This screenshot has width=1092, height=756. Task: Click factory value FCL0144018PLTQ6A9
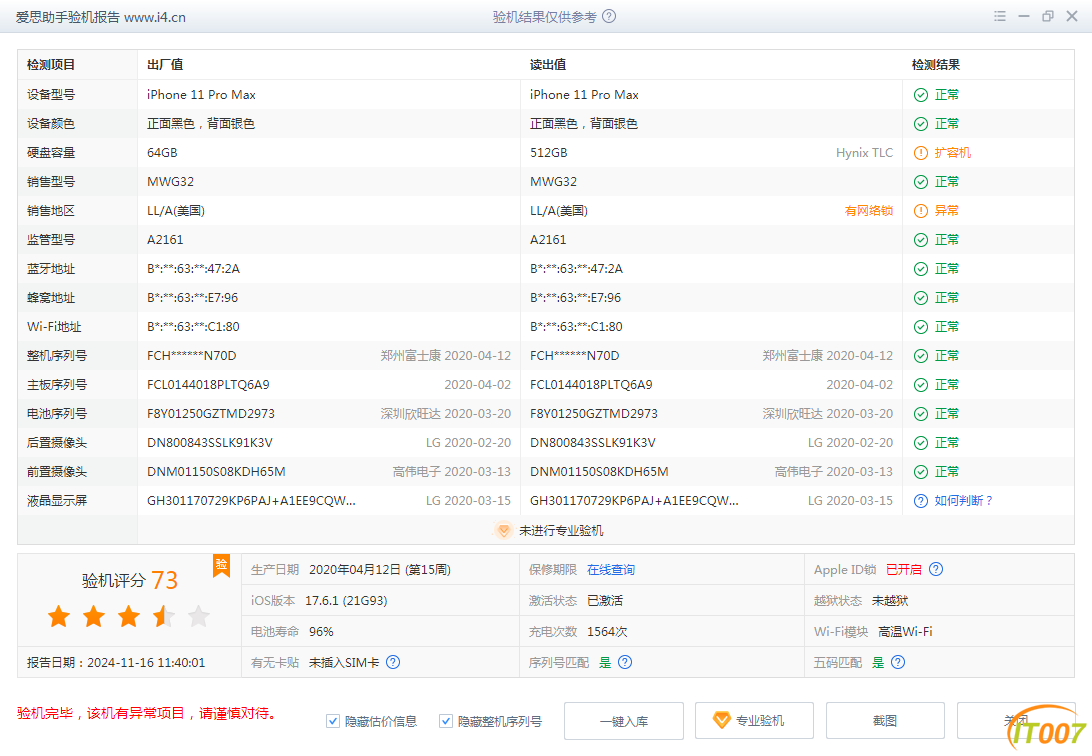(208, 385)
